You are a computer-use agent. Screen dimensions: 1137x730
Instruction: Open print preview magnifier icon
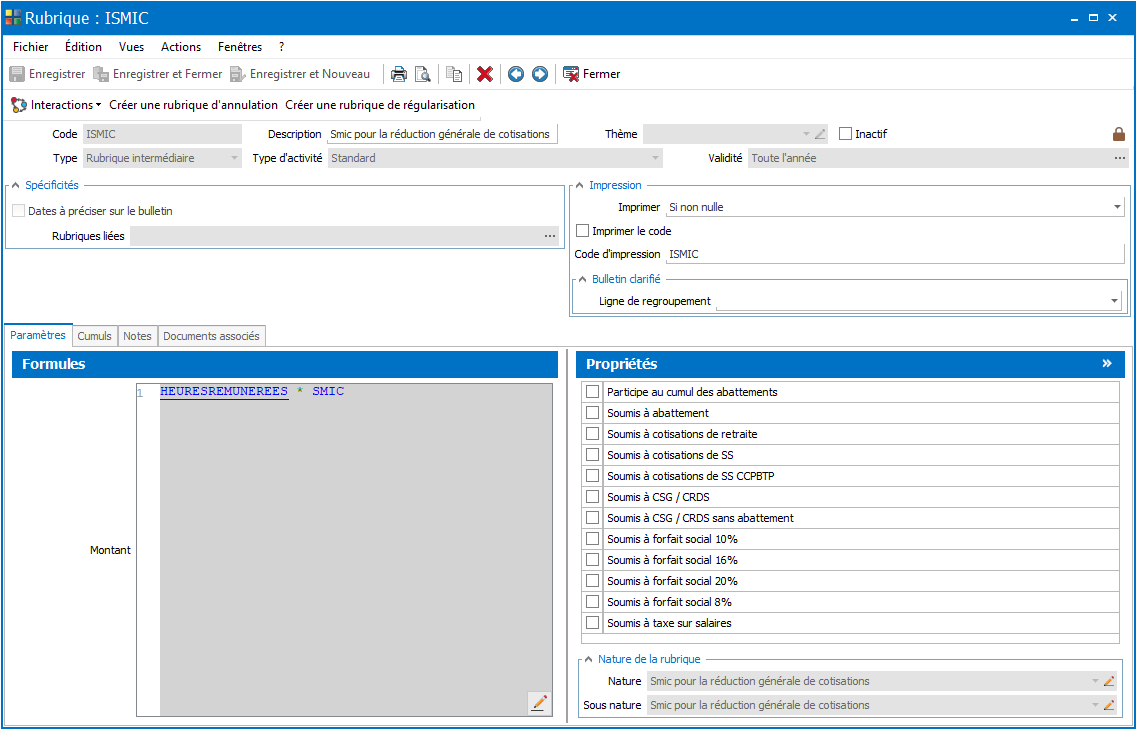click(422, 74)
